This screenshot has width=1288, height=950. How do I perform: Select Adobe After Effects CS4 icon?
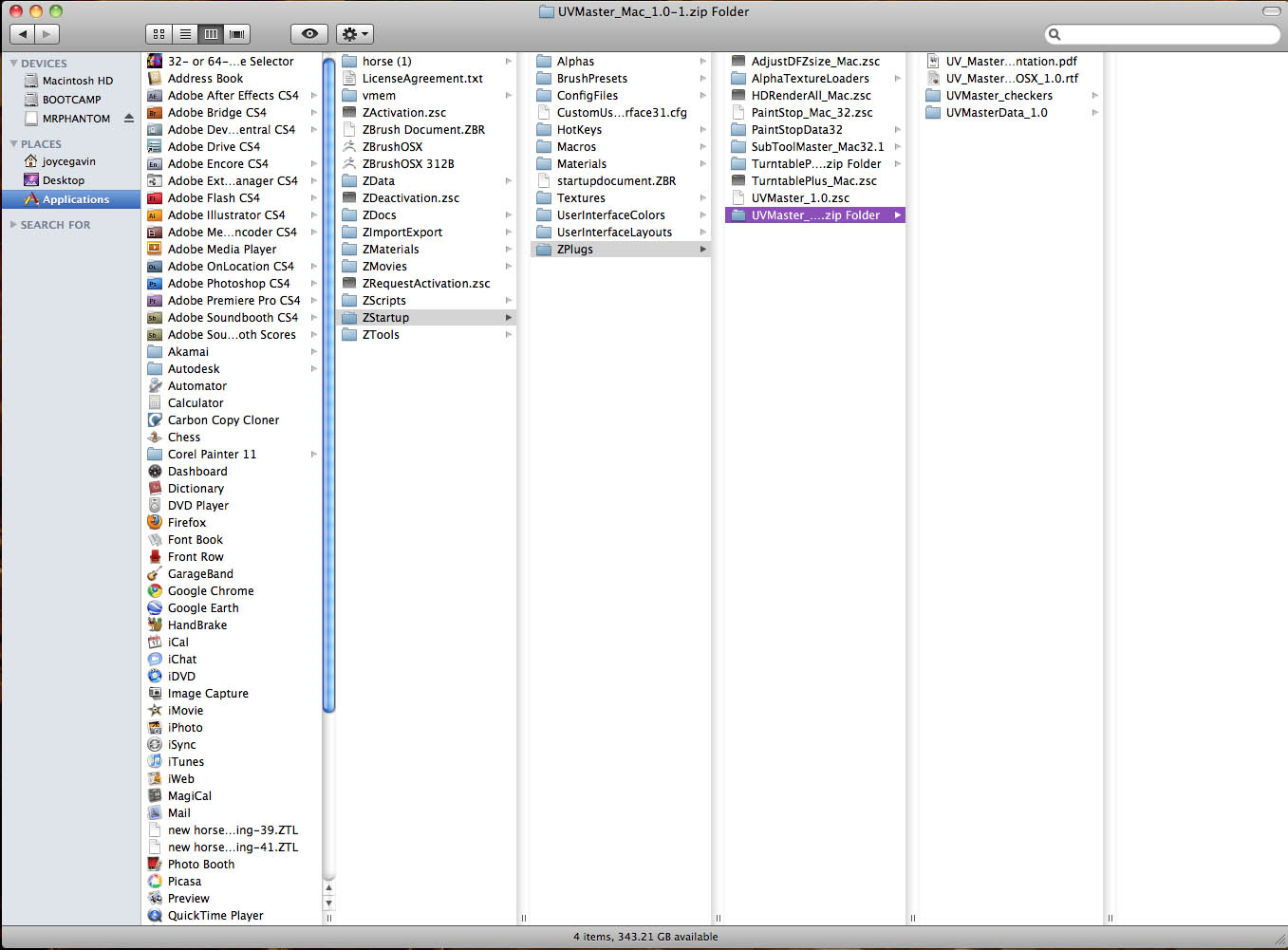(x=155, y=96)
